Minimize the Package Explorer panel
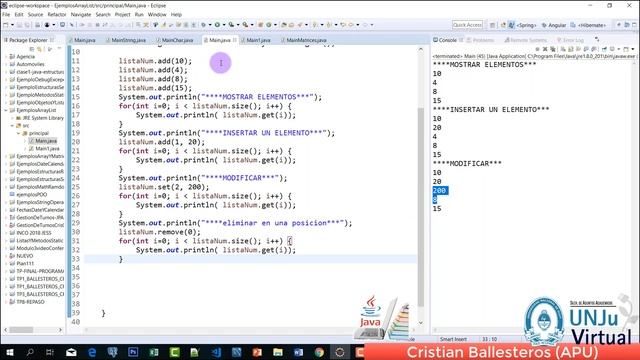Image resolution: width=640 pixels, height=360 pixels. pyautogui.click(x=59, y=49)
